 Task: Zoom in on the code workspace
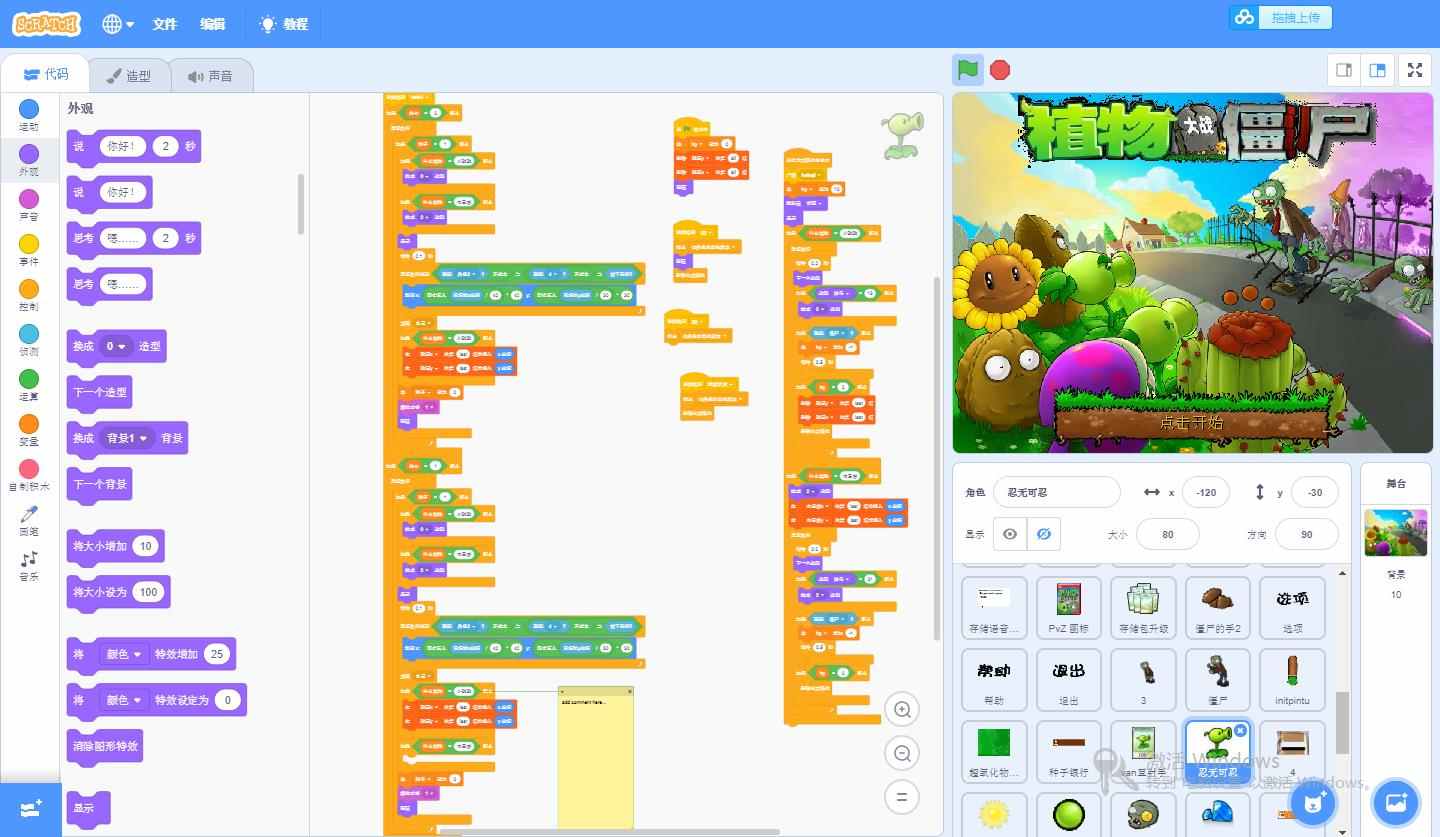pos(902,710)
